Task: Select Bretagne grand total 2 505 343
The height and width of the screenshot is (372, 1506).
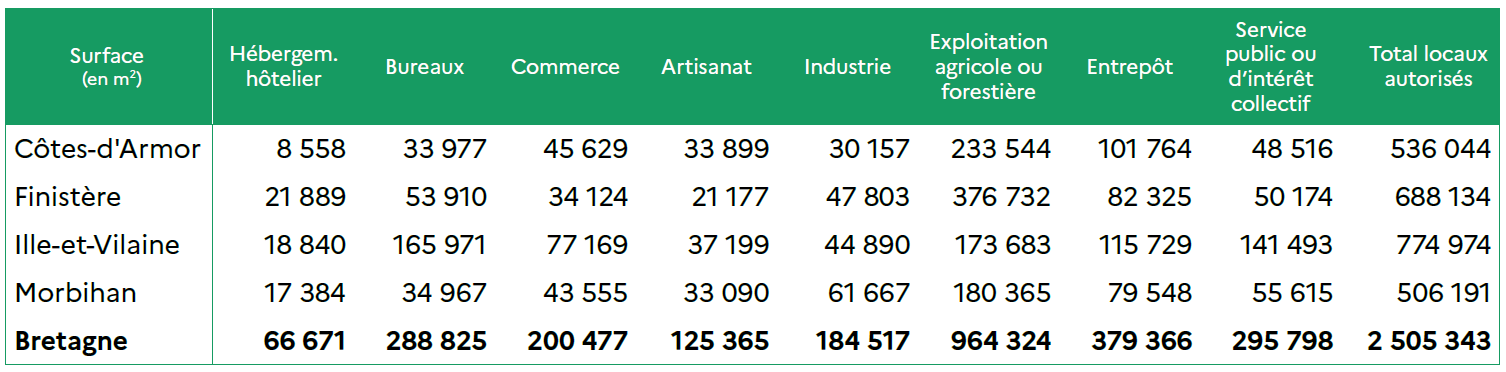Action: [x=1429, y=341]
